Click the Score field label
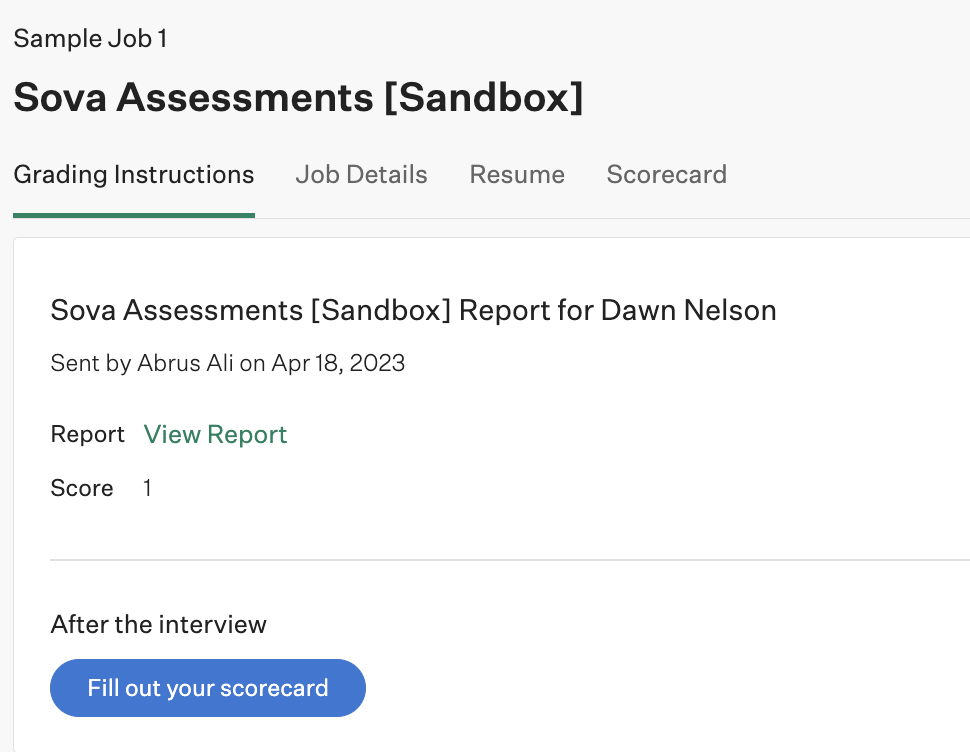The height and width of the screenshot is (752, 970). pos(82,488)
